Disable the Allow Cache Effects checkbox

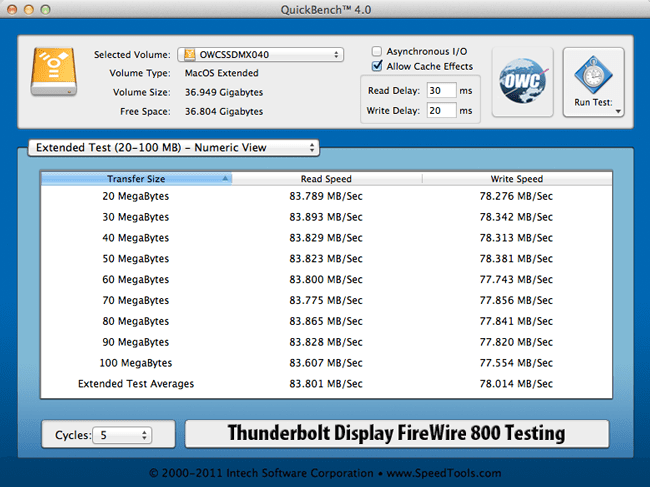[x=376, y=66]
